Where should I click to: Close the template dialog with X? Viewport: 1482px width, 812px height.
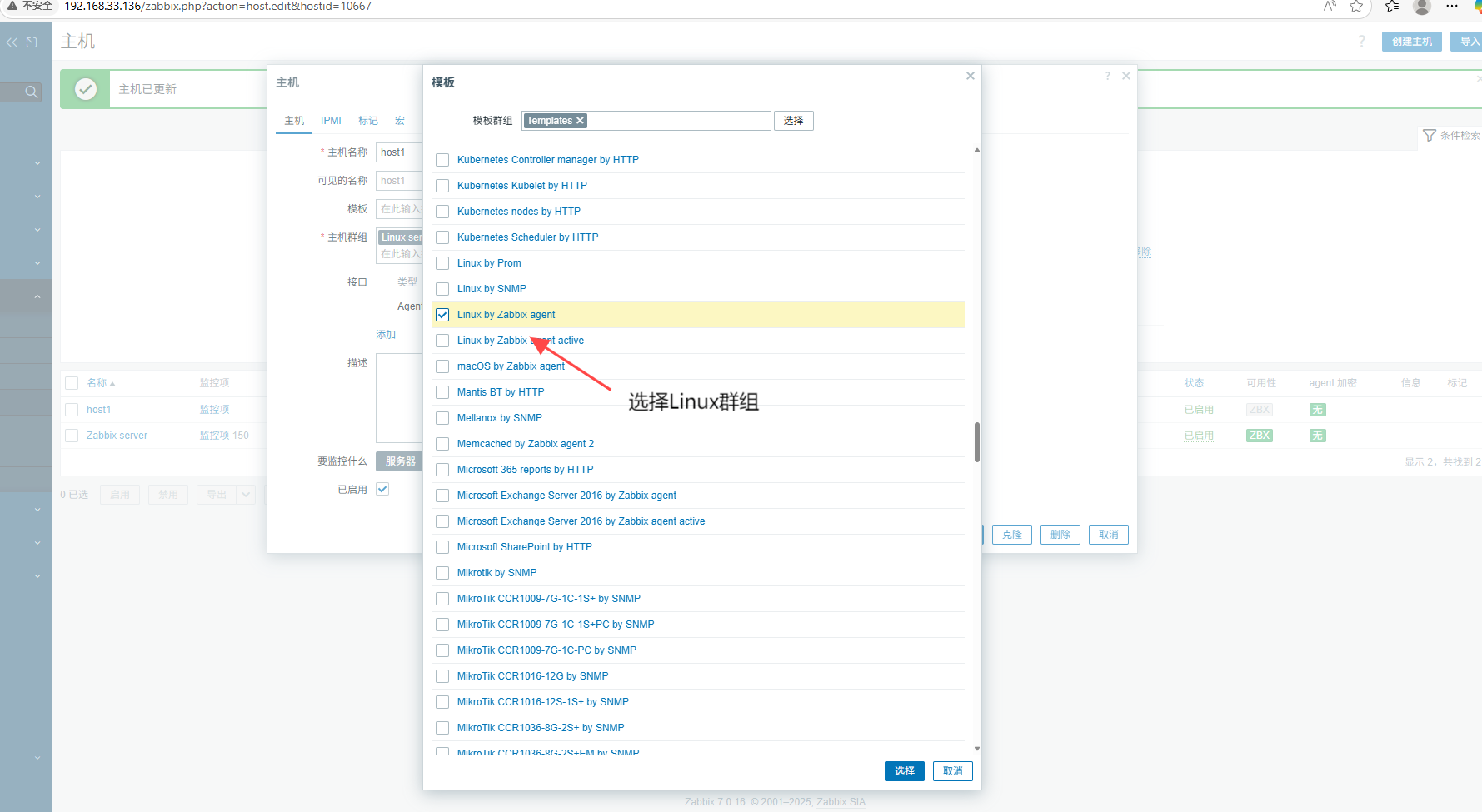coord(971,76)
